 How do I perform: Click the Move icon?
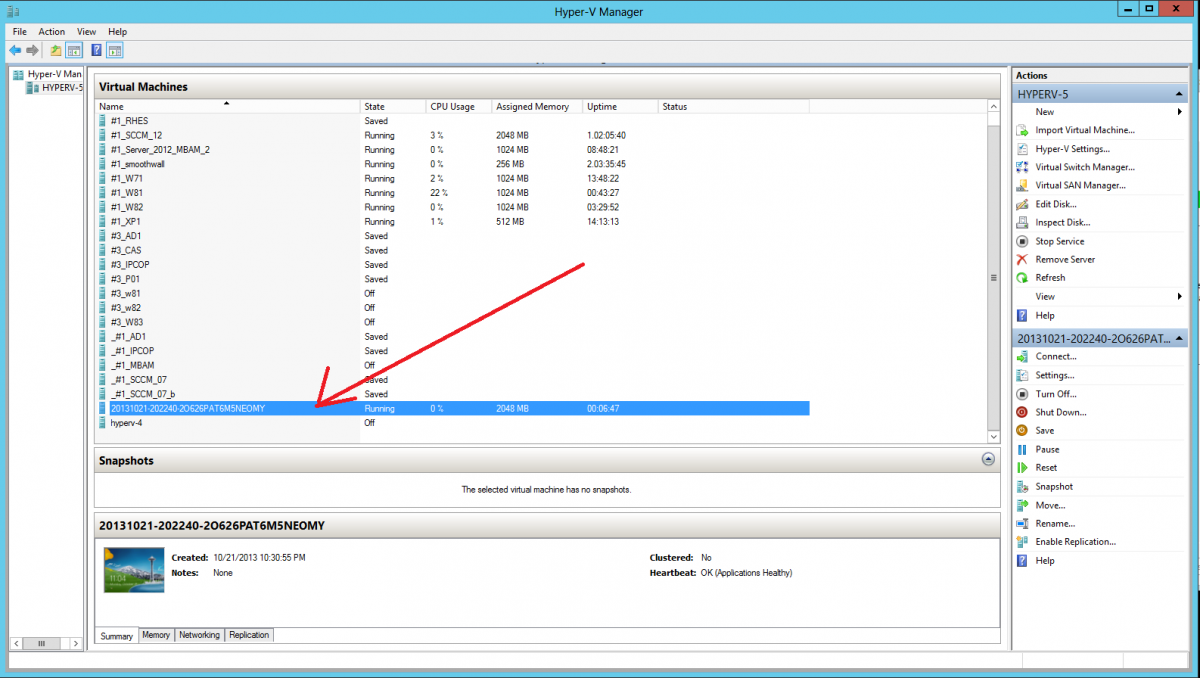pyautogui.click(x=1022, y=505)
